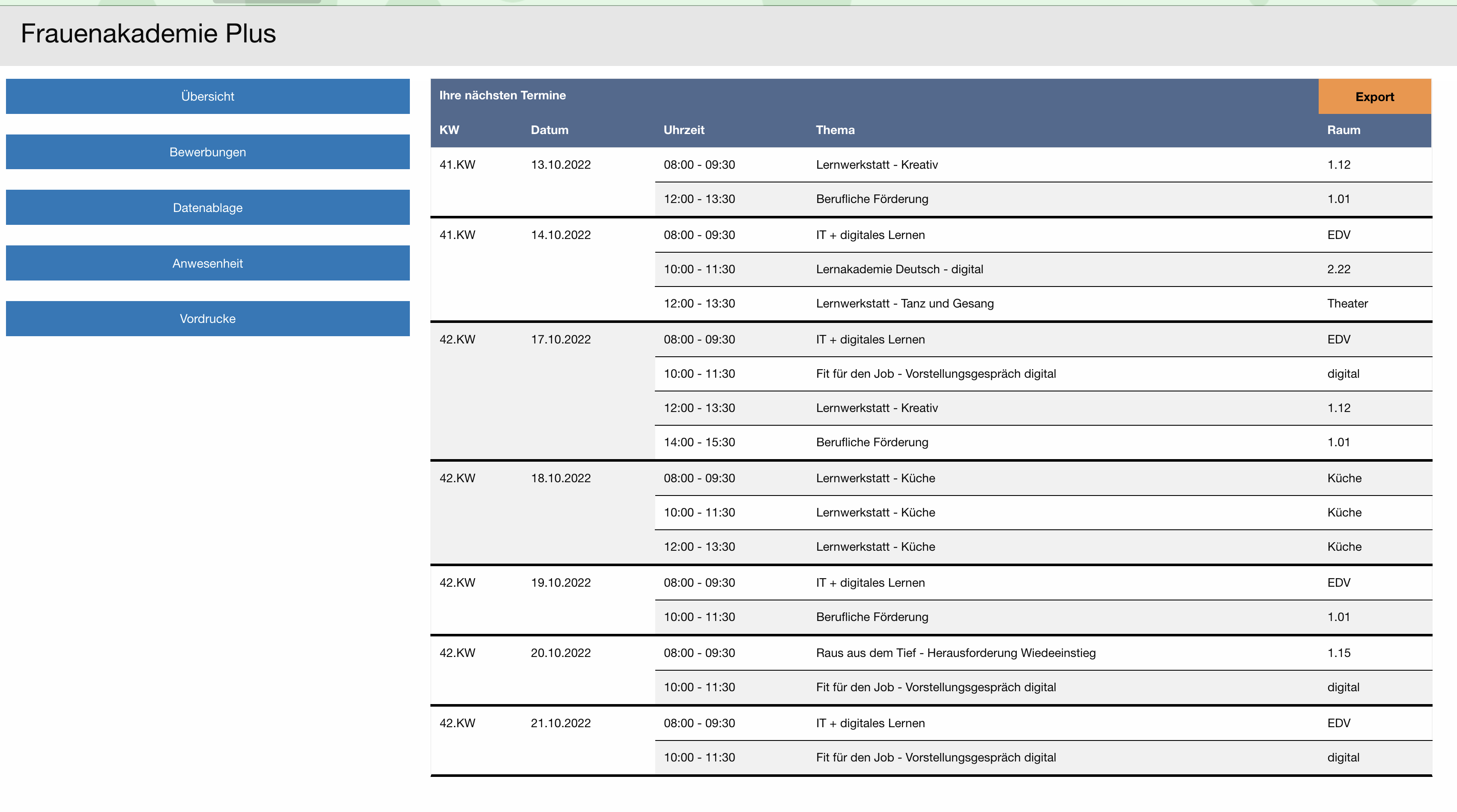Select date 17.10.2022
This screenshot has width=1457, height=812.
click(x=561, y=339)
